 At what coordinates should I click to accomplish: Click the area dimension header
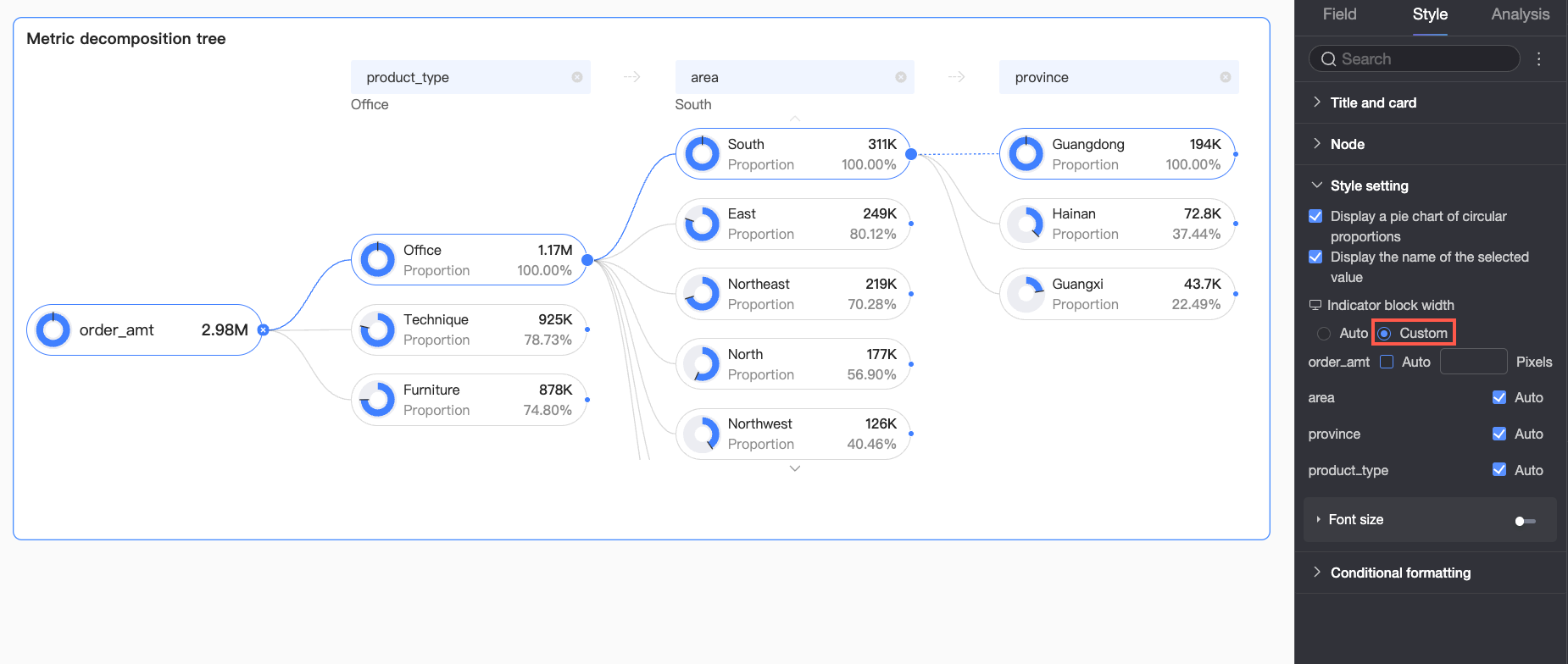tap(795, 77)
